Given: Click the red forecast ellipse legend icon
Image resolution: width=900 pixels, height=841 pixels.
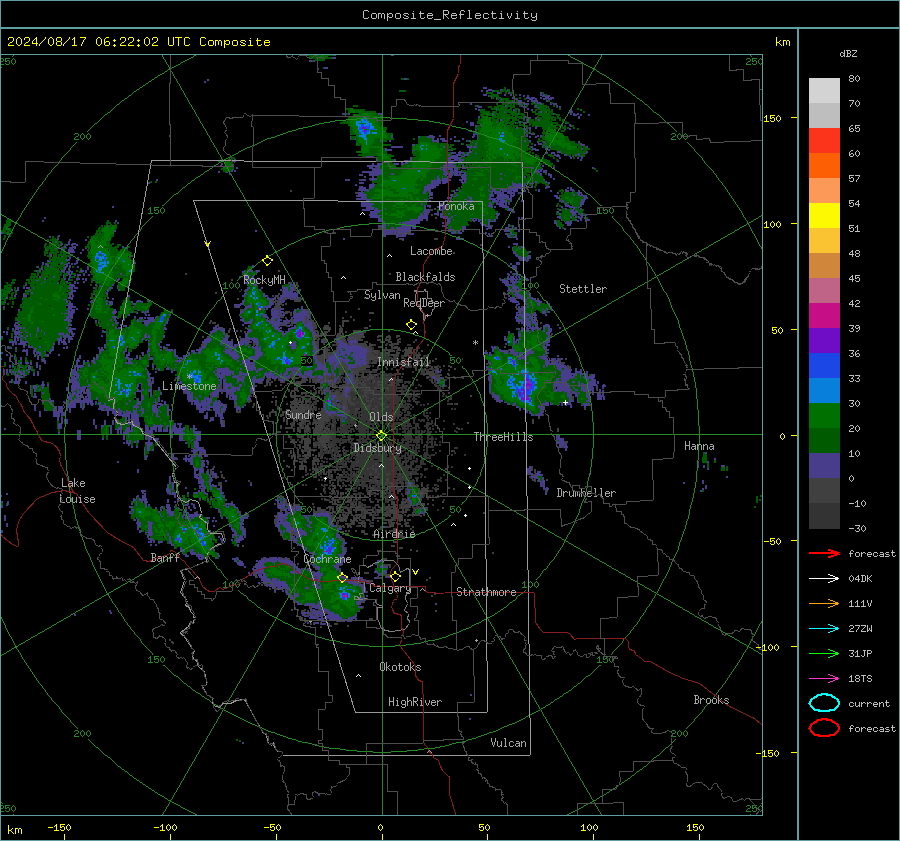Looking at the screenshot, I should point(824,728).
